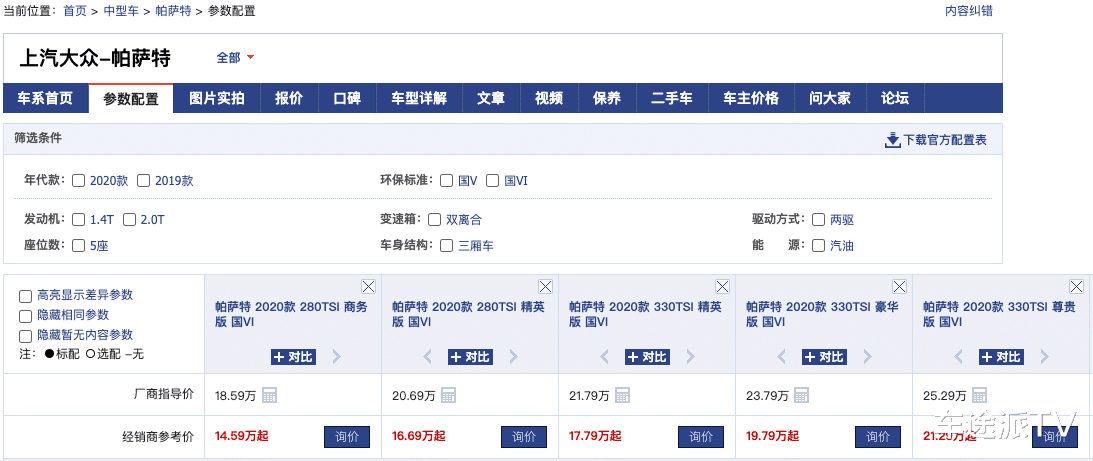Tick the 5座 seat count checkbox

pyautogui.click(x=78, y=245)
